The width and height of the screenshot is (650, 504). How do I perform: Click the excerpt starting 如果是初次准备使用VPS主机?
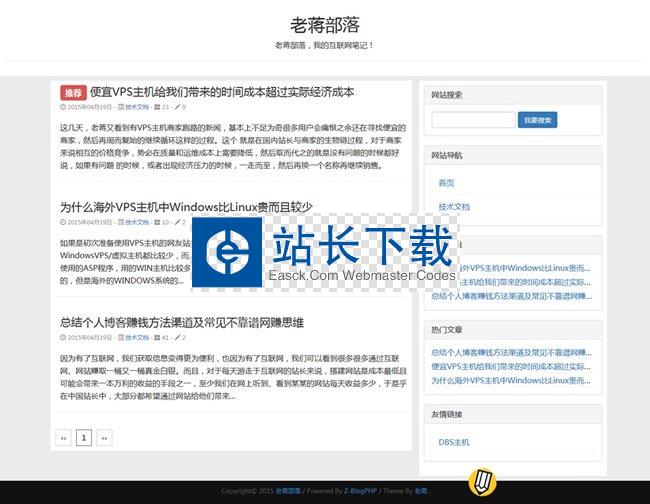click(125, 262)
